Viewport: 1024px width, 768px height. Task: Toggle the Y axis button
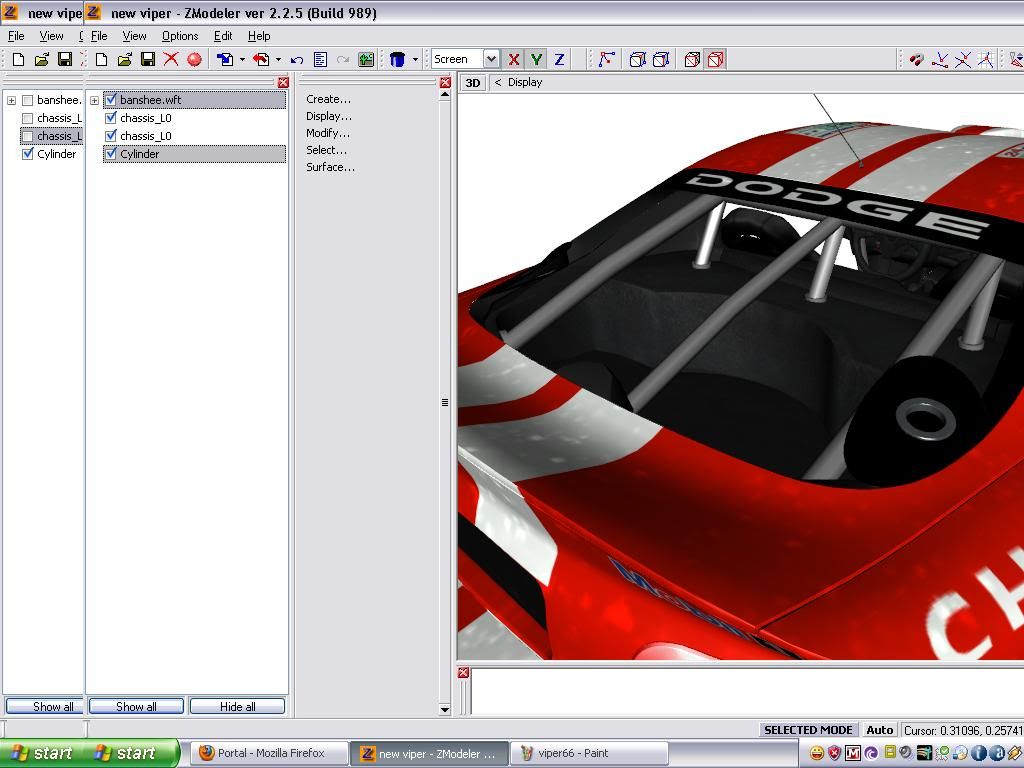click(x=536, y=60)
